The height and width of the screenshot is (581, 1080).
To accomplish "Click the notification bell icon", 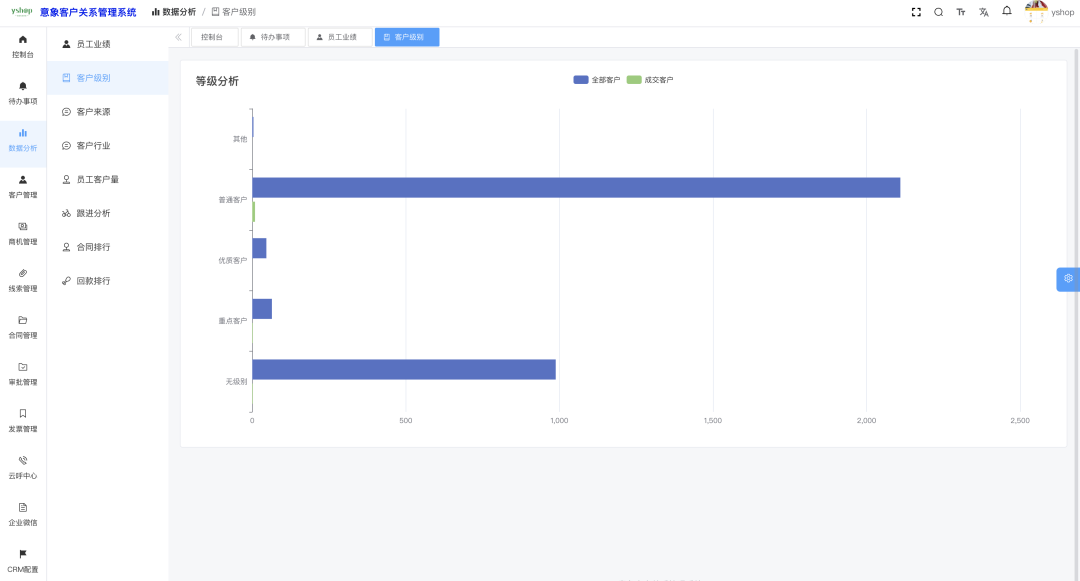I will [1006, 11].
